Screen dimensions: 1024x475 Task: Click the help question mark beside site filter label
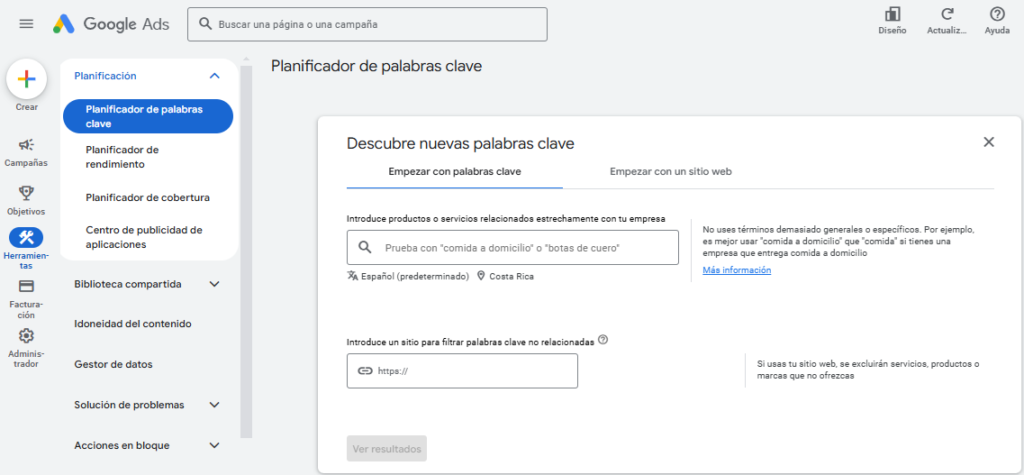[603, 340]
